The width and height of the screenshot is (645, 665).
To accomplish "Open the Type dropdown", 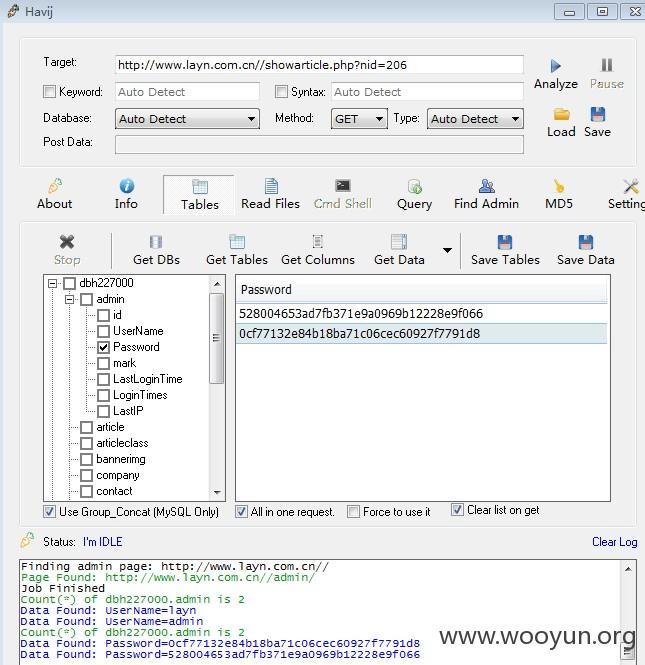I will click(475, 119).
